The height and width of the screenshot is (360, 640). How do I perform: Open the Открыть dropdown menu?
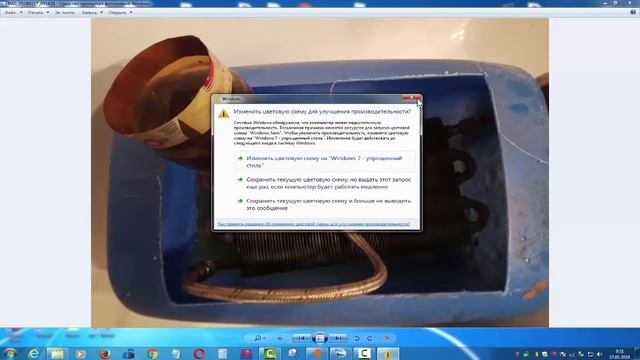(x=120, y=13)
